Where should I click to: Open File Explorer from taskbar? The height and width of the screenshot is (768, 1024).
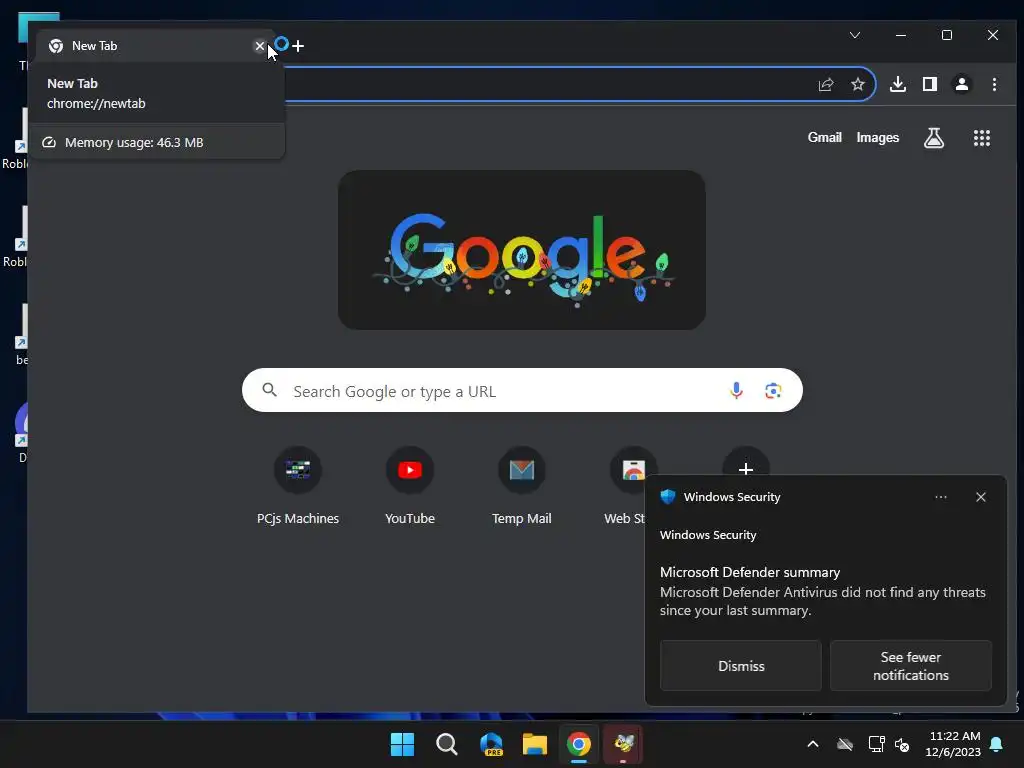point(534,744)
